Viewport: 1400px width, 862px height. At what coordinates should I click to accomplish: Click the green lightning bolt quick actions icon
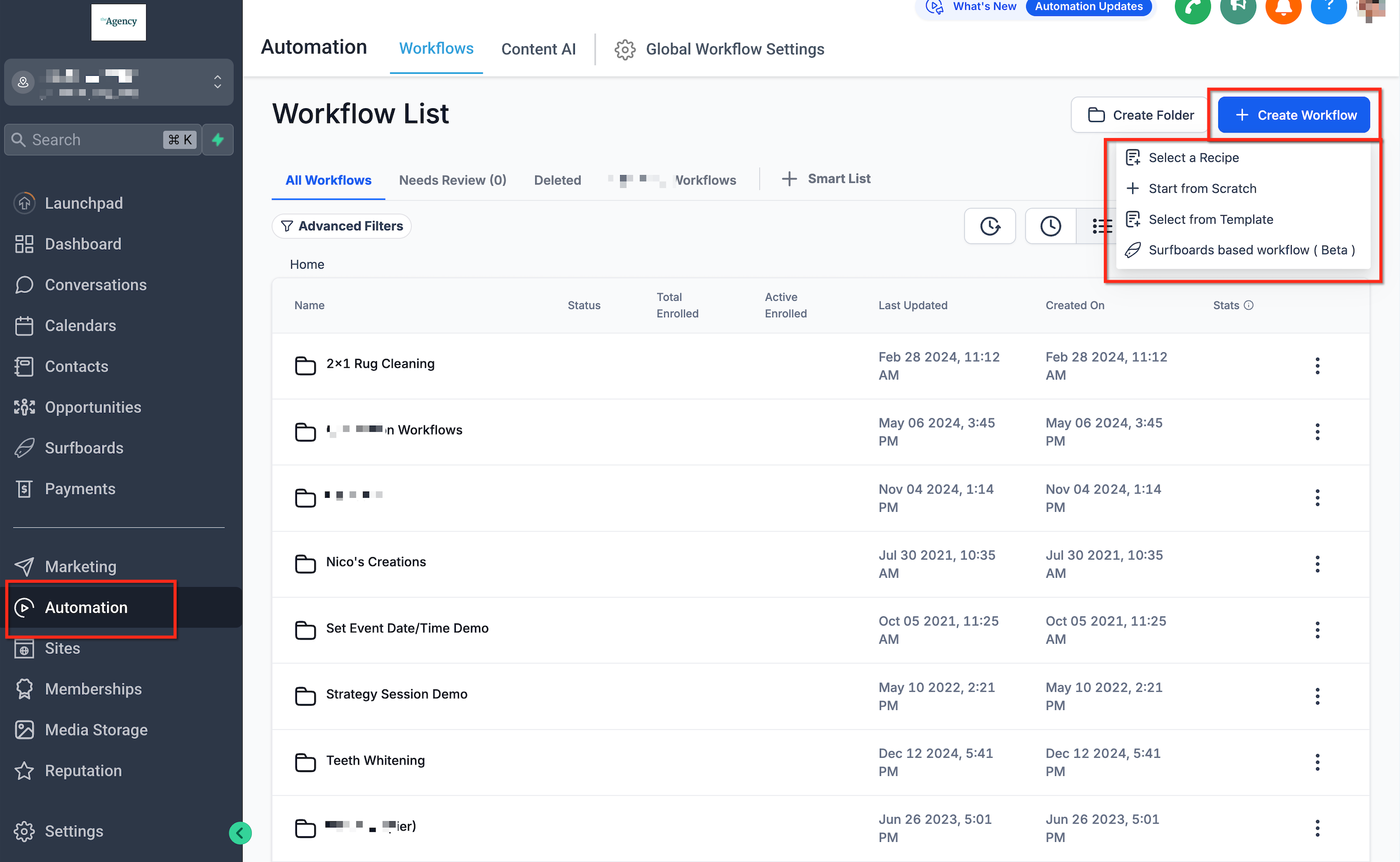click(218, 140)
